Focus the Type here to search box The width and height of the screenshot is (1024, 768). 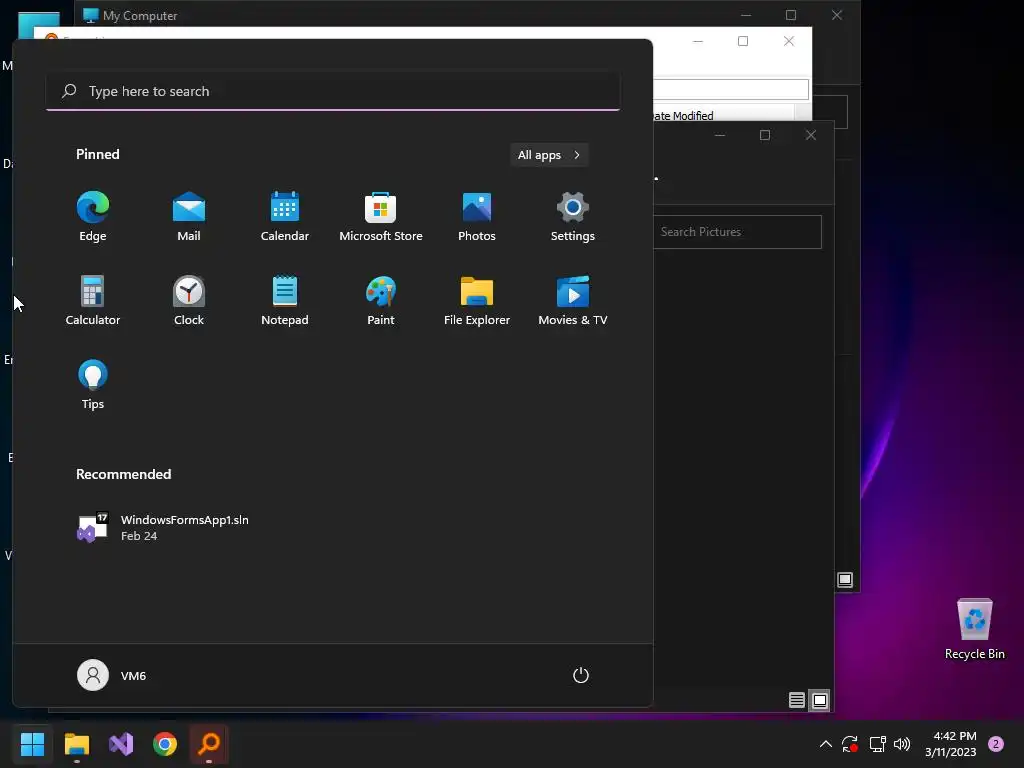(x=333, y=91)
